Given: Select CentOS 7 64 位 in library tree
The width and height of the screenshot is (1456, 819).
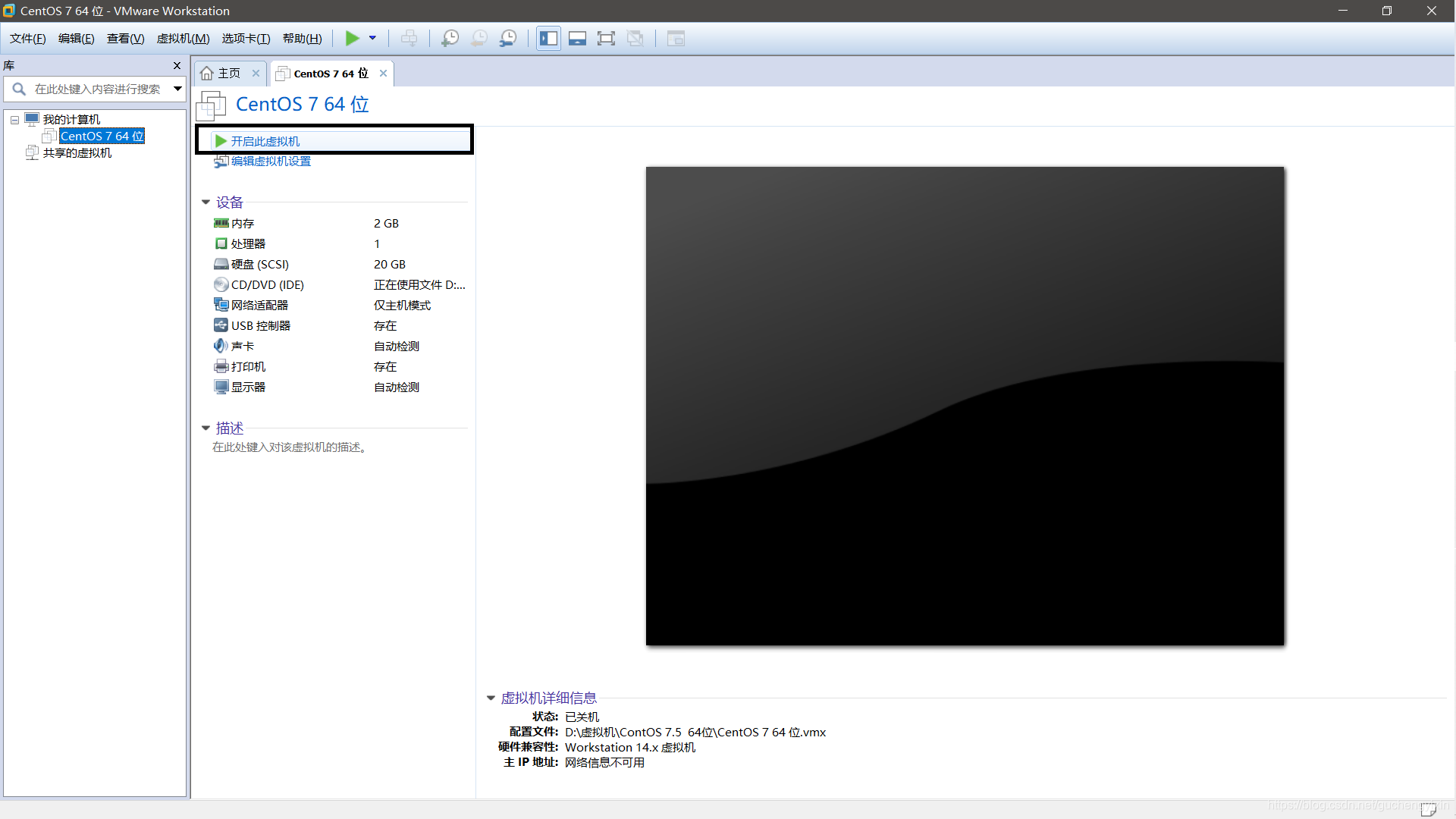Looking at the screenshot, I should pos(102,136).
